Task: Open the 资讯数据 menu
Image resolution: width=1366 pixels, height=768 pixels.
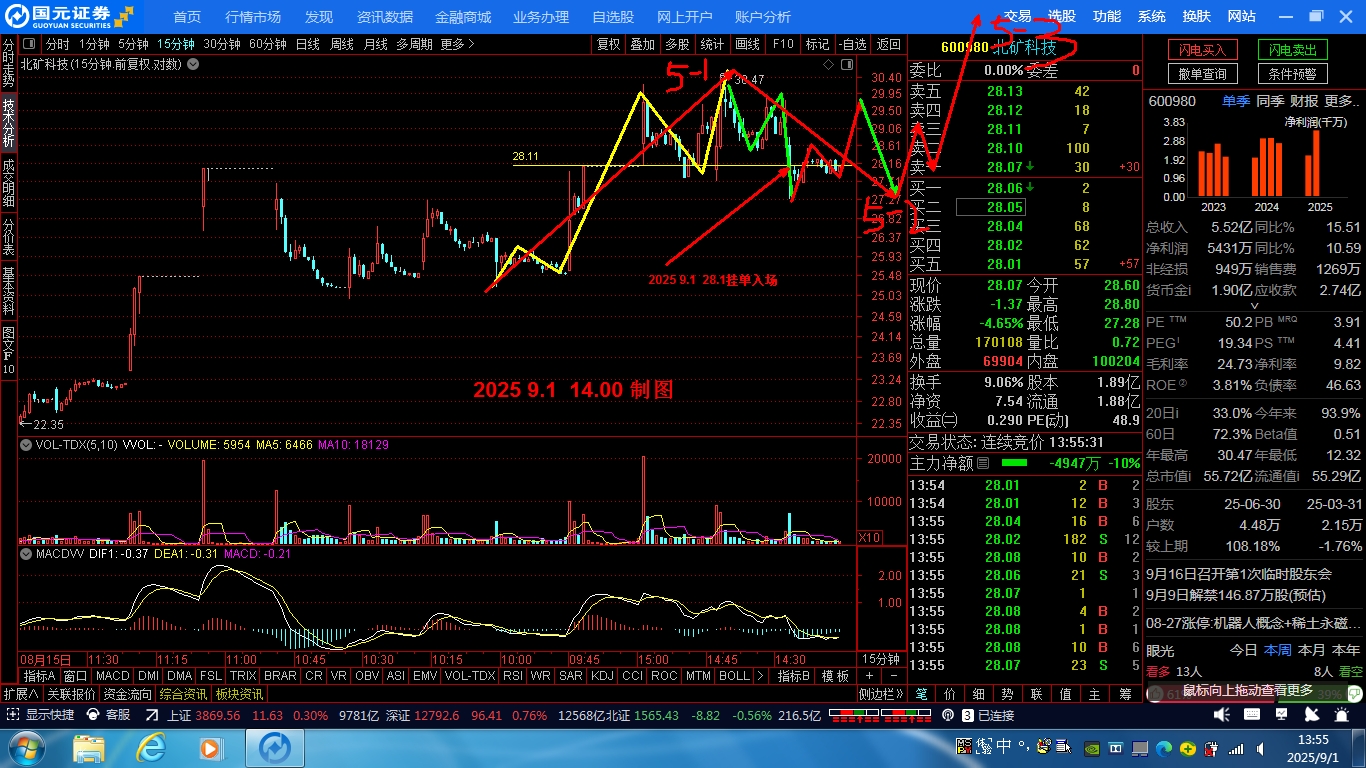Action: pyautogui.click(x=385, y=16)
